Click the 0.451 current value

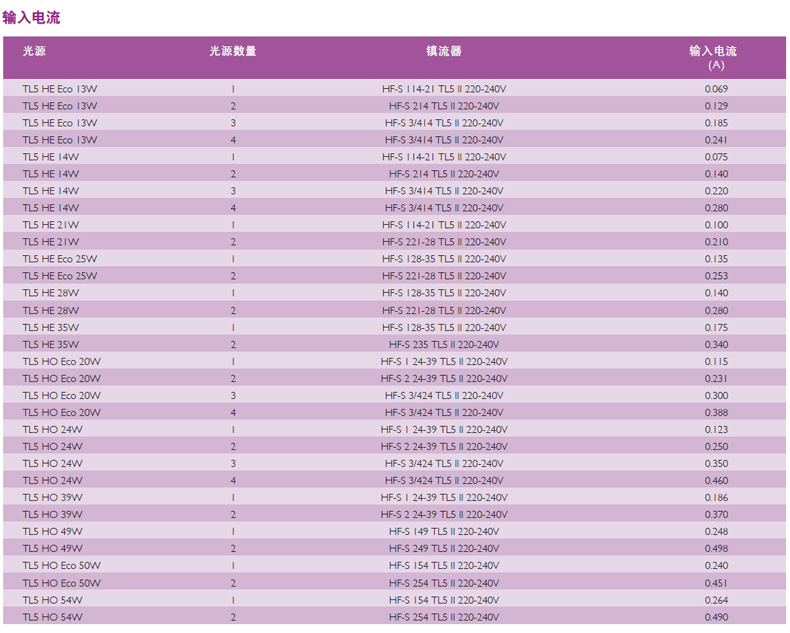(x=715, y=583)
